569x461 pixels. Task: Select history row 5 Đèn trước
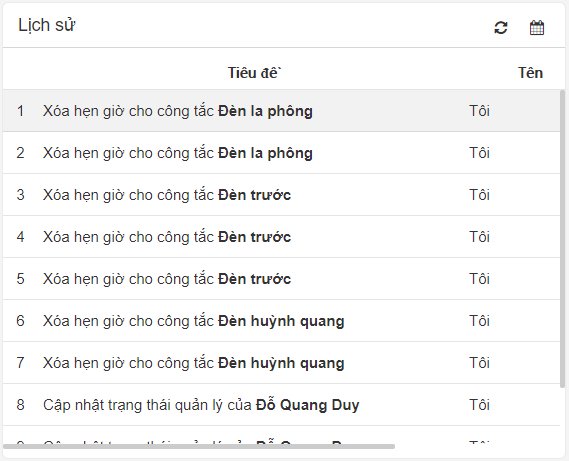coord(282,279)
